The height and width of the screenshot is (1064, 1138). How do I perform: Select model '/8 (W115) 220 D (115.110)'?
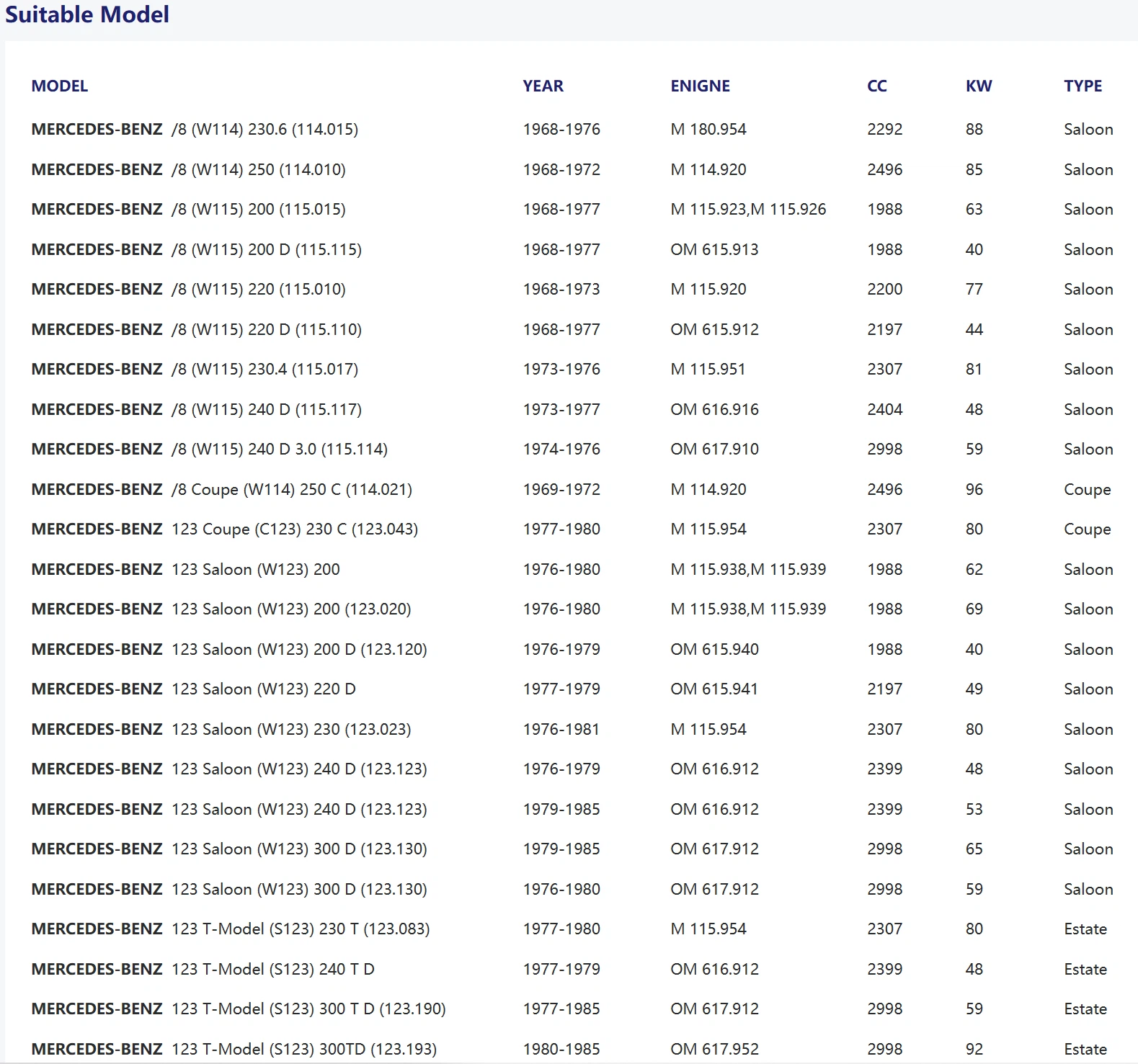(x=267, y=329)
